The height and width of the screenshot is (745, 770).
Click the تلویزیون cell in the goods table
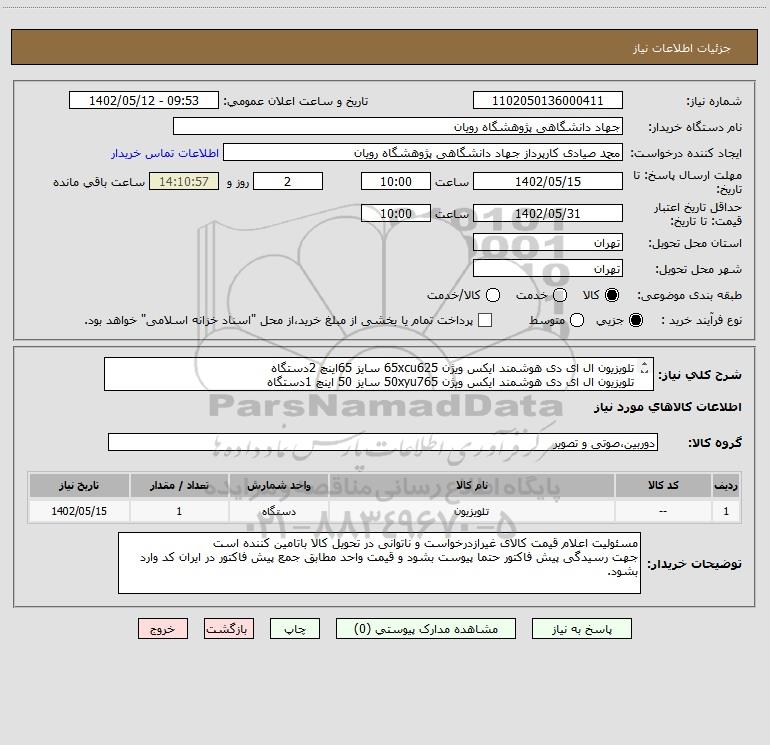pyautogui.click(x=471, y=511)
